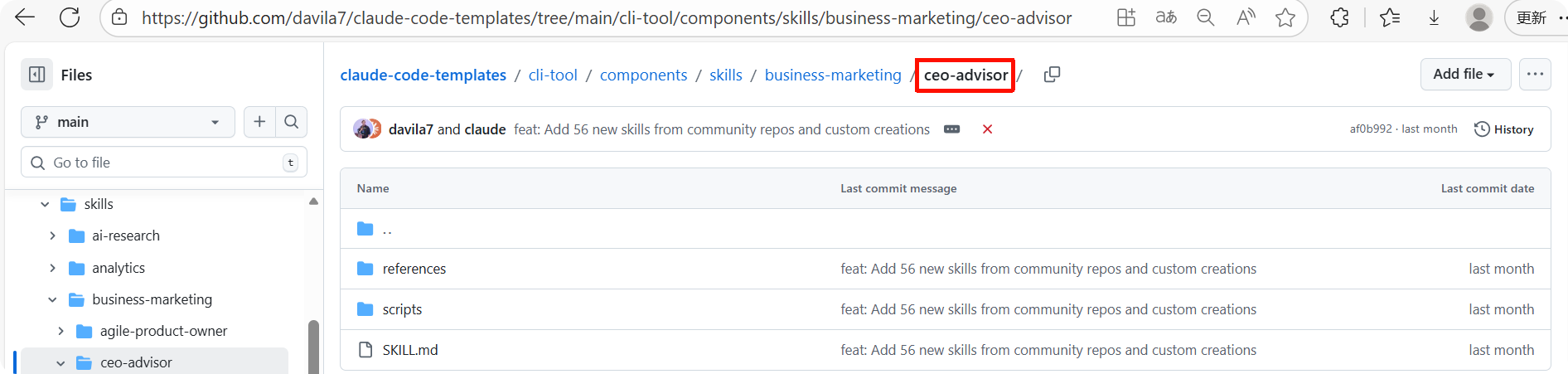The height and width of the screenshot is (374, 1568).
Task: Copy the ceo-advisor path to clipboard
Action: (1052, 75)
